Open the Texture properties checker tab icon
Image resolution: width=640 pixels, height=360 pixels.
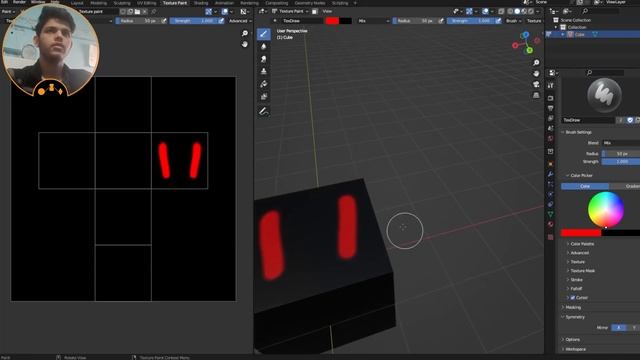tap(551, 237)
